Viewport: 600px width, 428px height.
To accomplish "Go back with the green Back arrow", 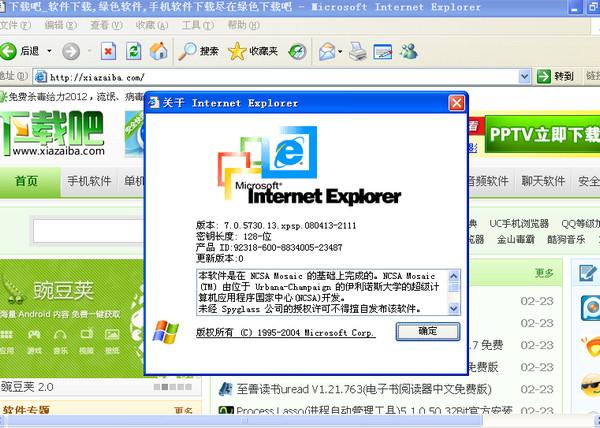I will coord(8,51).
